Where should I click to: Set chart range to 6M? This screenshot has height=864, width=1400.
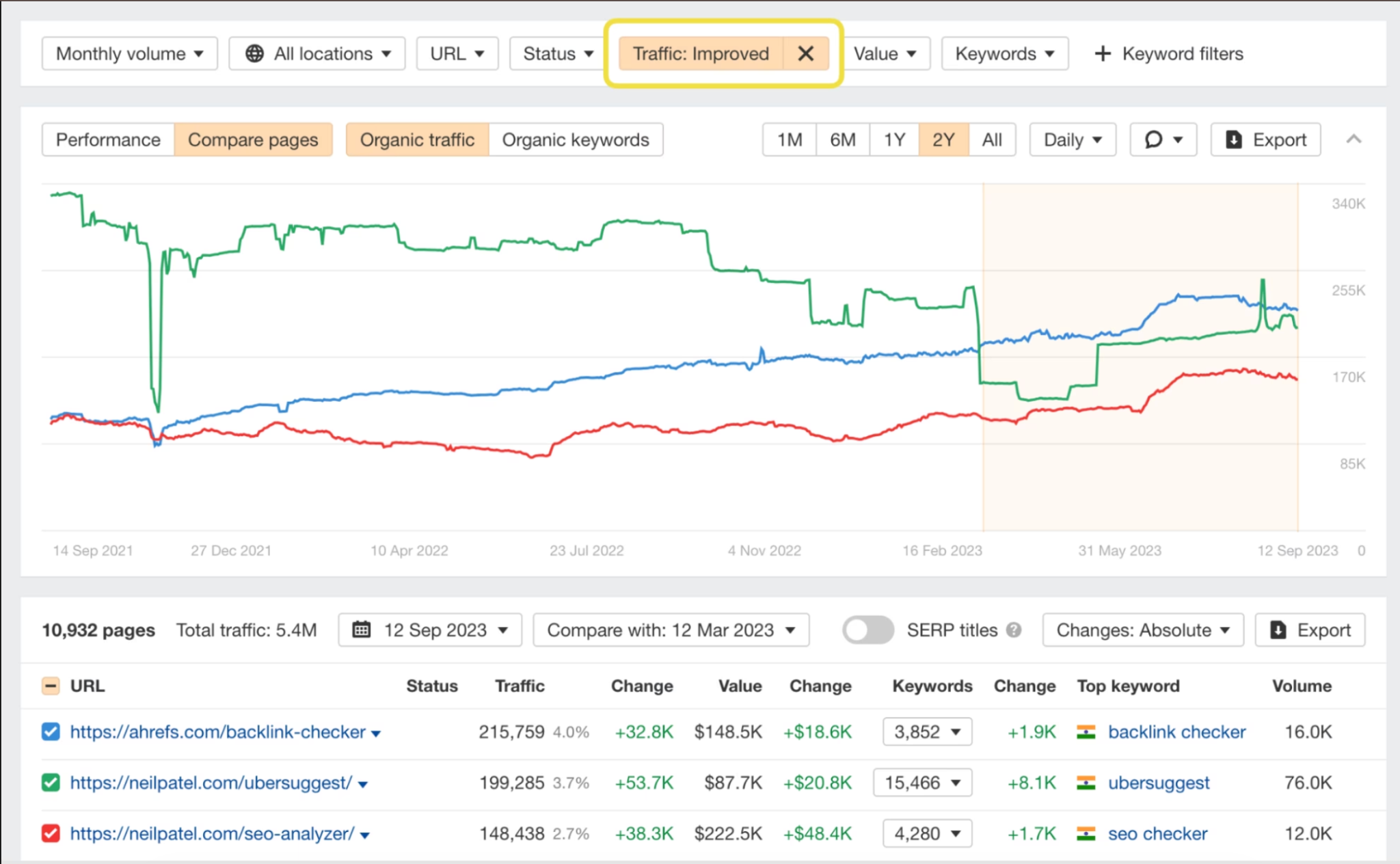point(843,139)
